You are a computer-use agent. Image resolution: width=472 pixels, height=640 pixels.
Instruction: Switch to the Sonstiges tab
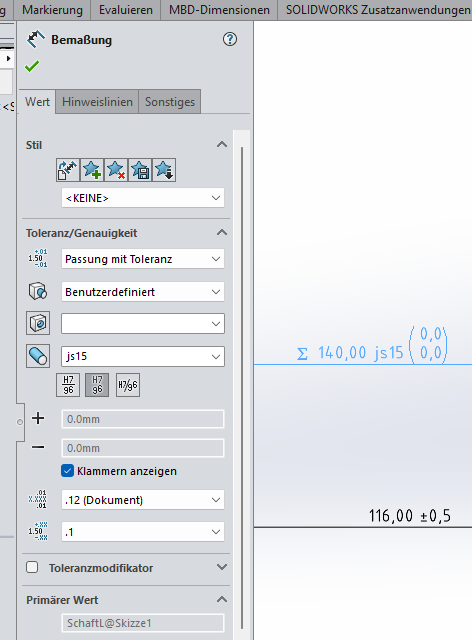tap(170, 102)
